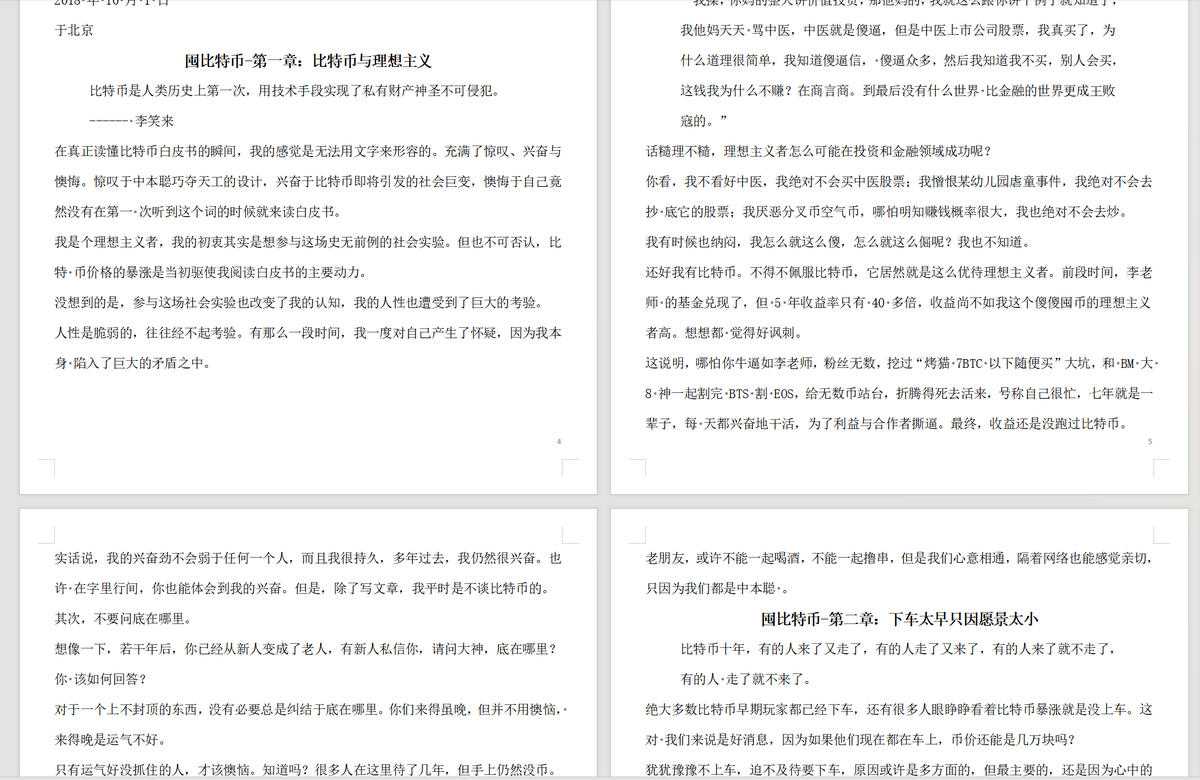Click the vertical scrollbar on the right edge
Image resolution: width=1200 pixels, height=780 pixels.
pyautogui.click(x=1194, y=390)
